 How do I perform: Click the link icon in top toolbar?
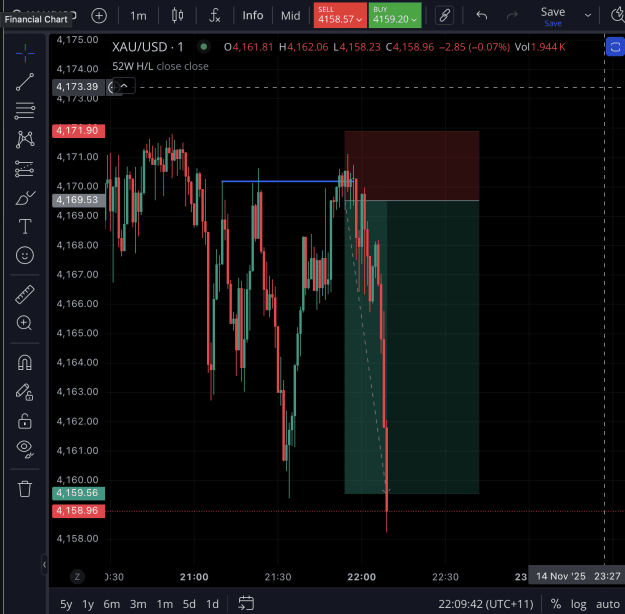click(x=444, y=16)
